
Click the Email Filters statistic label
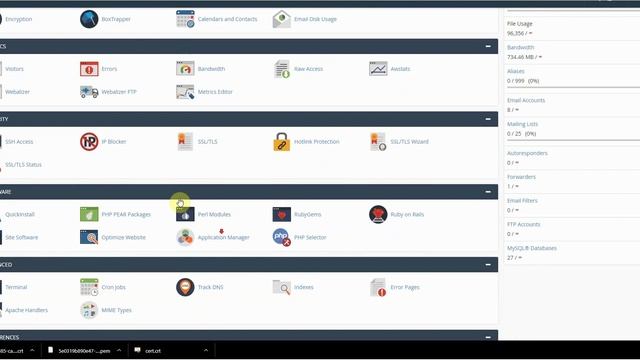point(522,201)
